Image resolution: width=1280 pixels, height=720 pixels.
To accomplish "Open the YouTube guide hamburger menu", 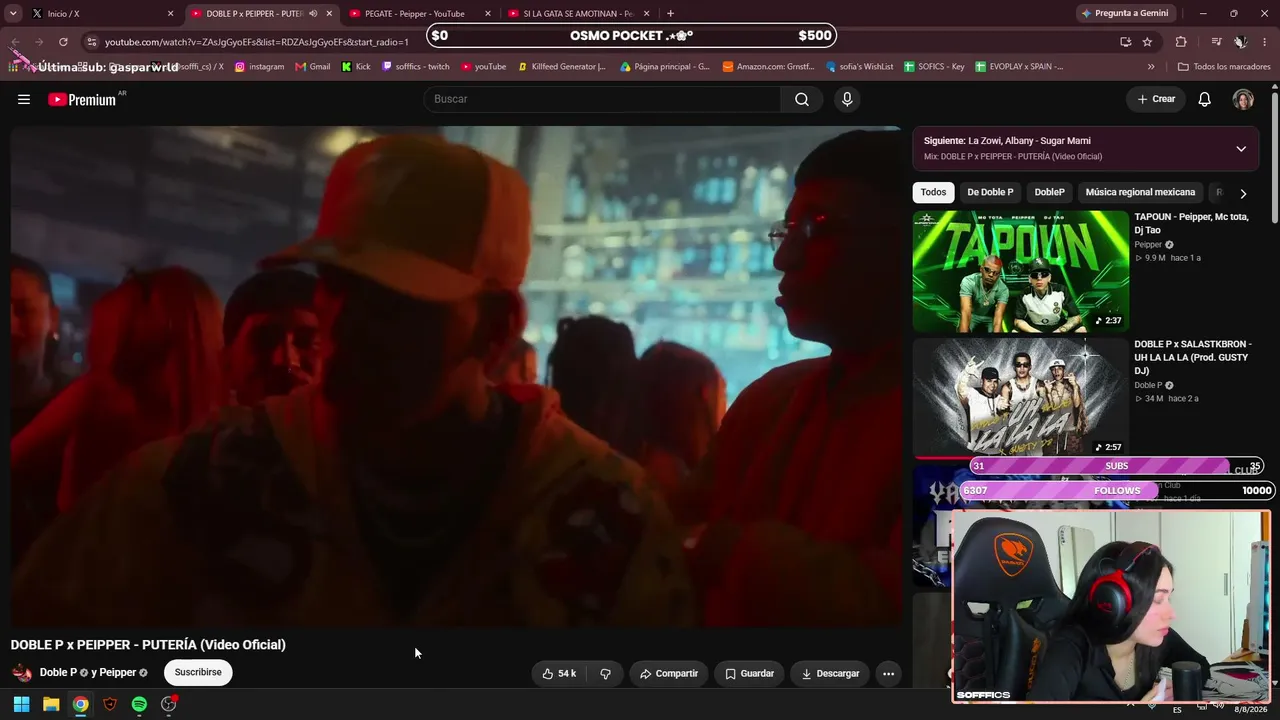I will click(24, 99).
